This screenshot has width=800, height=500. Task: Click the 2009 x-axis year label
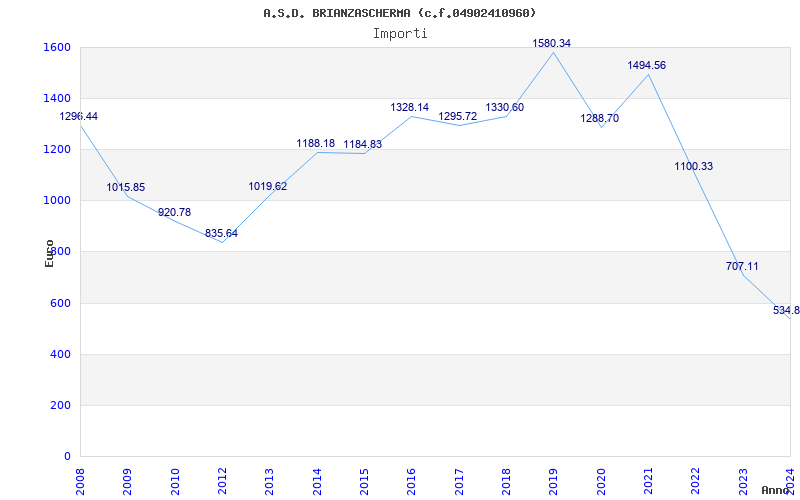pyautogui.click(x=128, y=481)
